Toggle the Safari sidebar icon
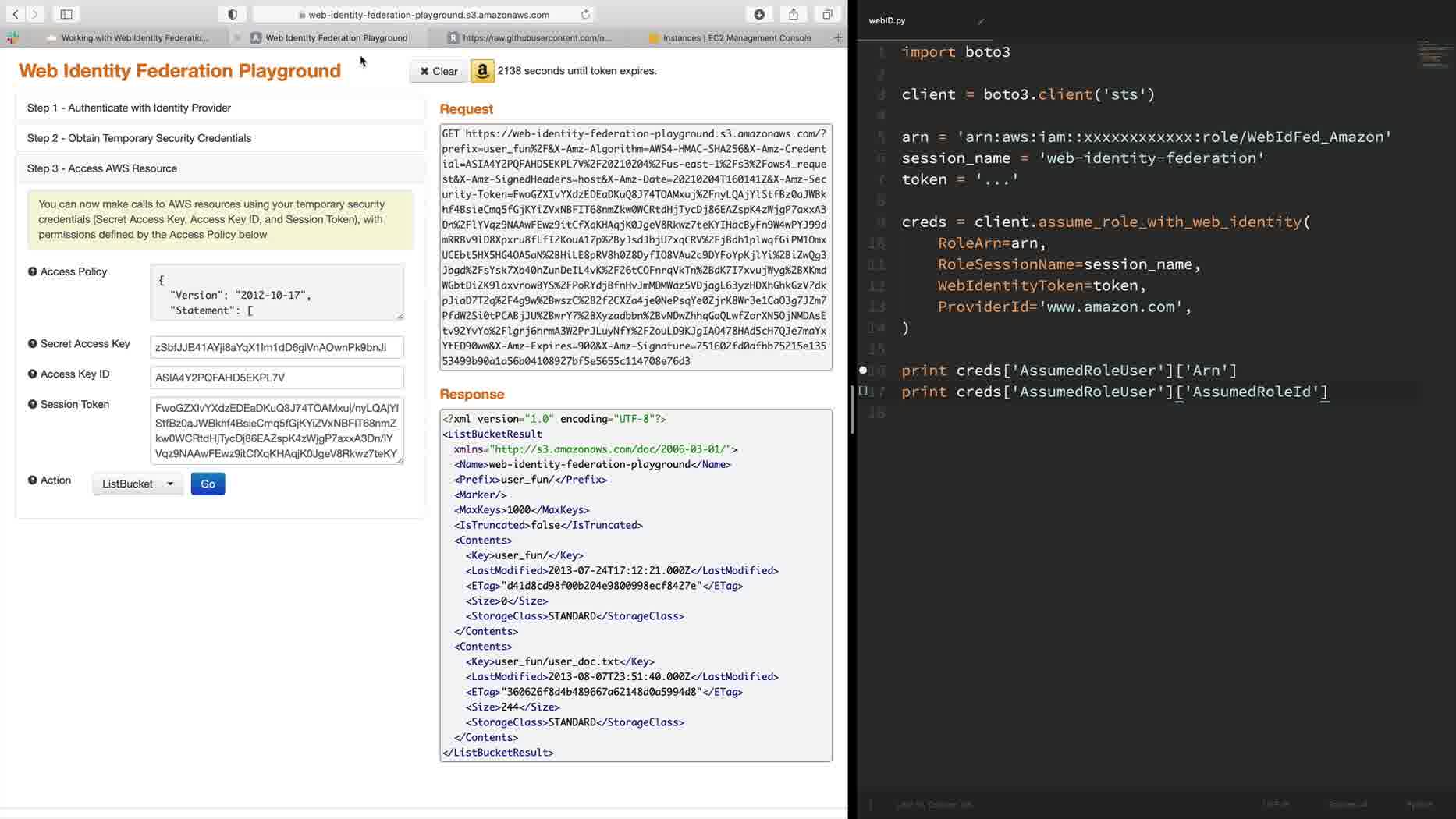 [x=66, y=14]
